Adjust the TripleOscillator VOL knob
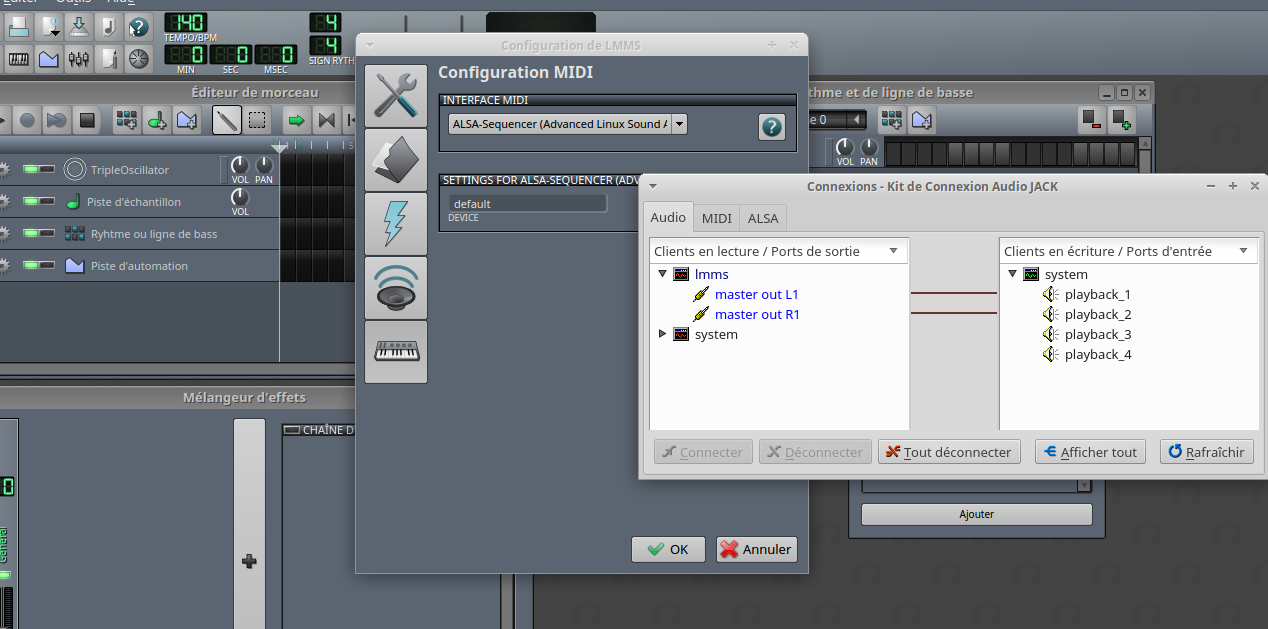The image size is (1268, 629). tap(240, 165)
